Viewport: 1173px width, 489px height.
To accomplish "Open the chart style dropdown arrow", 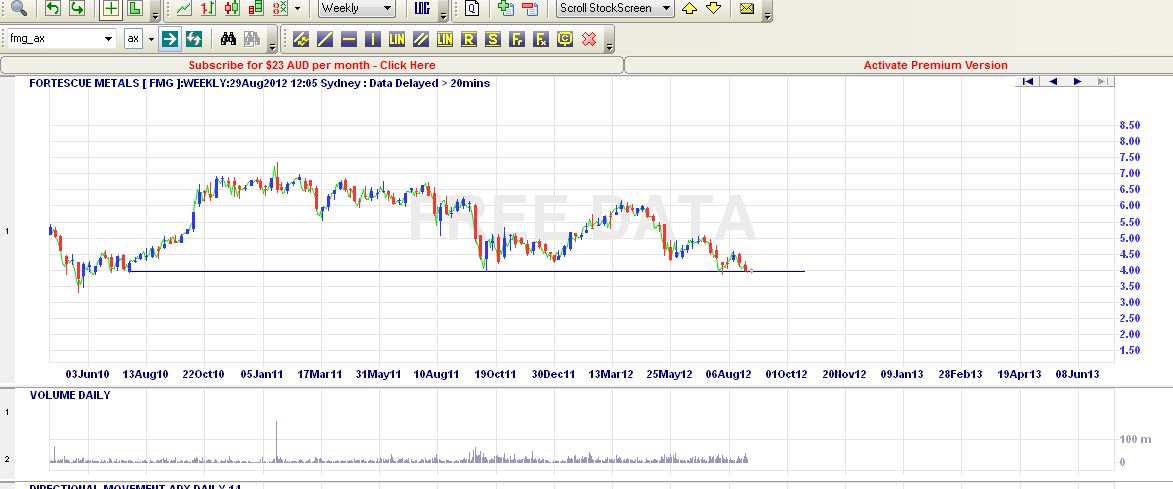I will (x=298, y=8).
